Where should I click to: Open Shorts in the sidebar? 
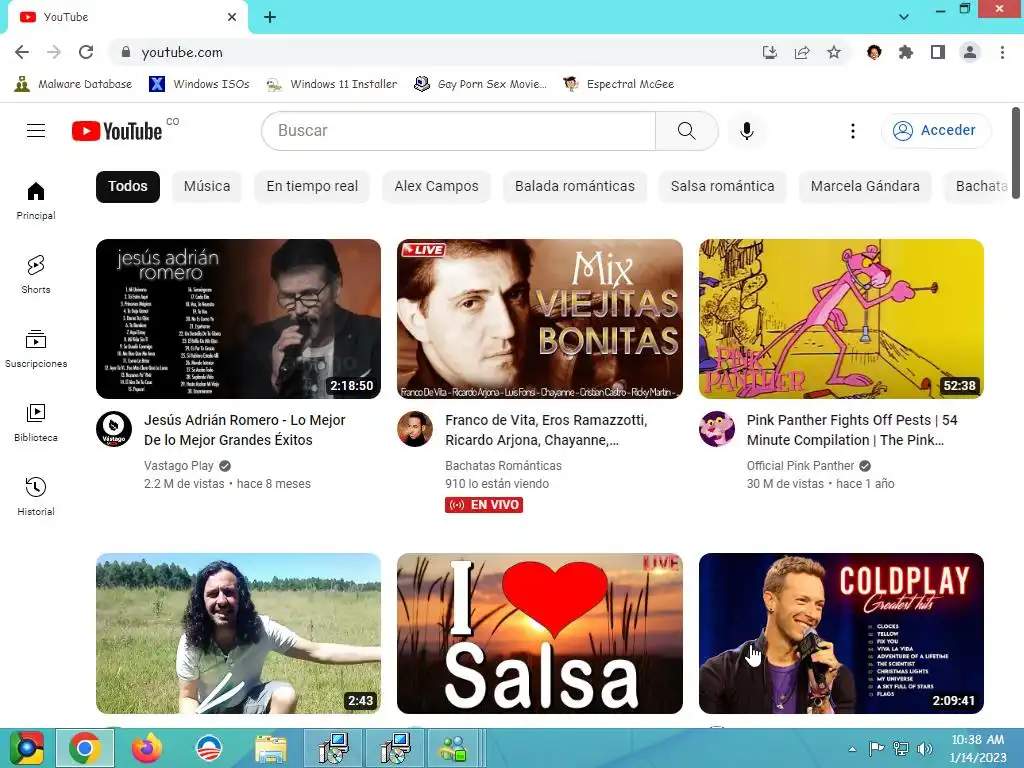coord(36,274)
